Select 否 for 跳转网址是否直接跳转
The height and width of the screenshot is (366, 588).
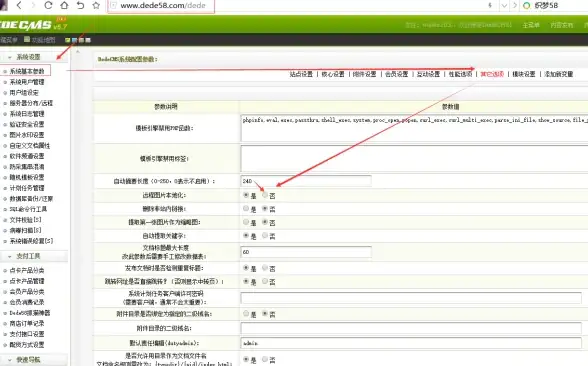point(265,281)
